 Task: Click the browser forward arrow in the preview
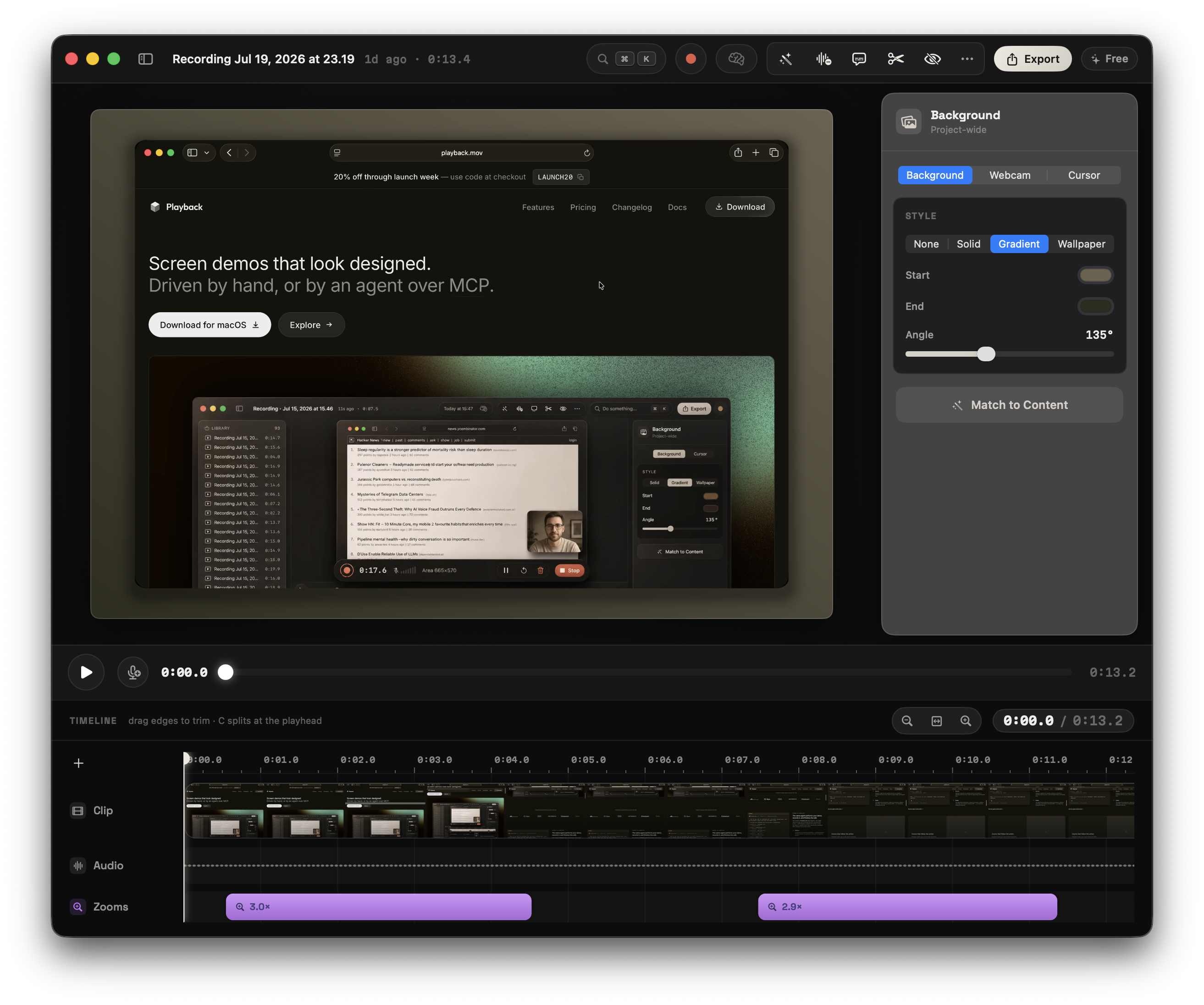[247, 153]
